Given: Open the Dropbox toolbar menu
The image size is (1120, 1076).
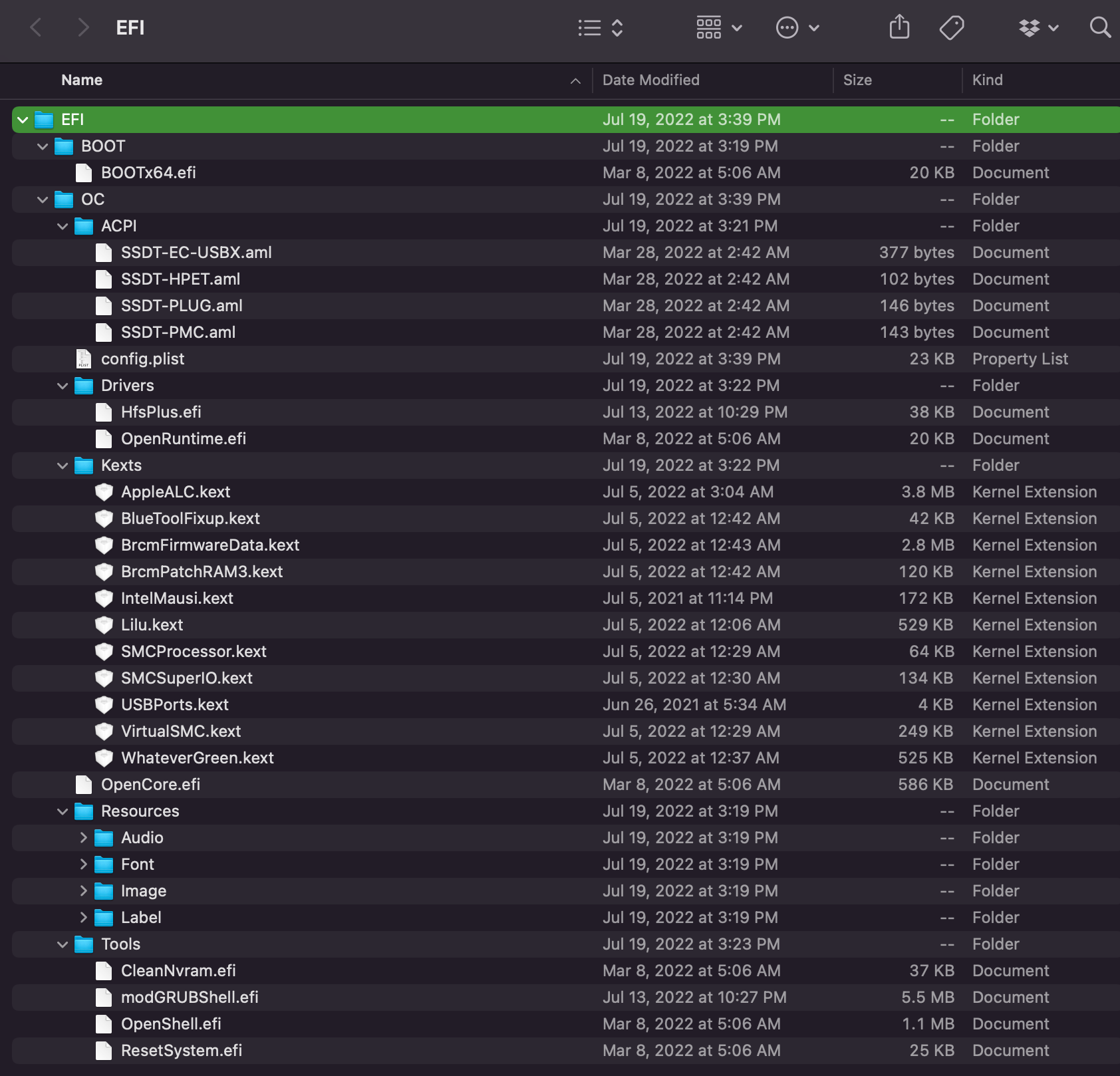Looking at the screenshot, I should 1039,28.
